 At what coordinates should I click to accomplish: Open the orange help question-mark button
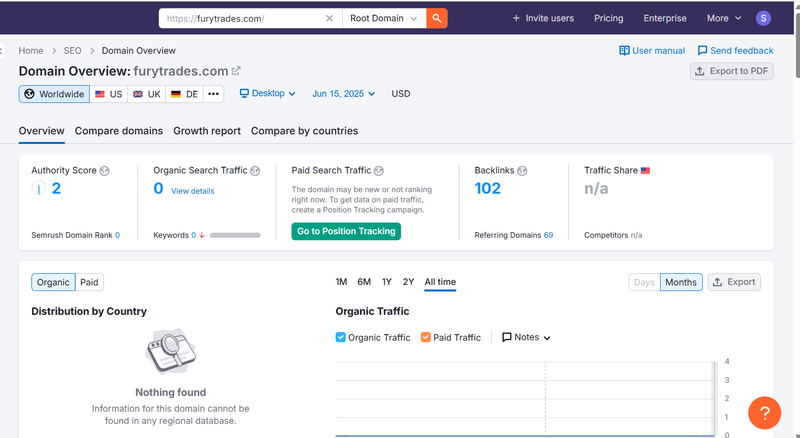[764, 413]
